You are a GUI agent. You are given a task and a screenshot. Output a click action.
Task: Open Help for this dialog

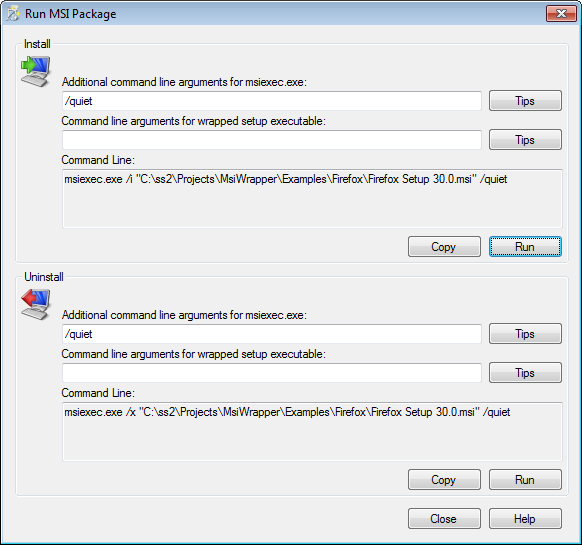click(x=525, y=519)
